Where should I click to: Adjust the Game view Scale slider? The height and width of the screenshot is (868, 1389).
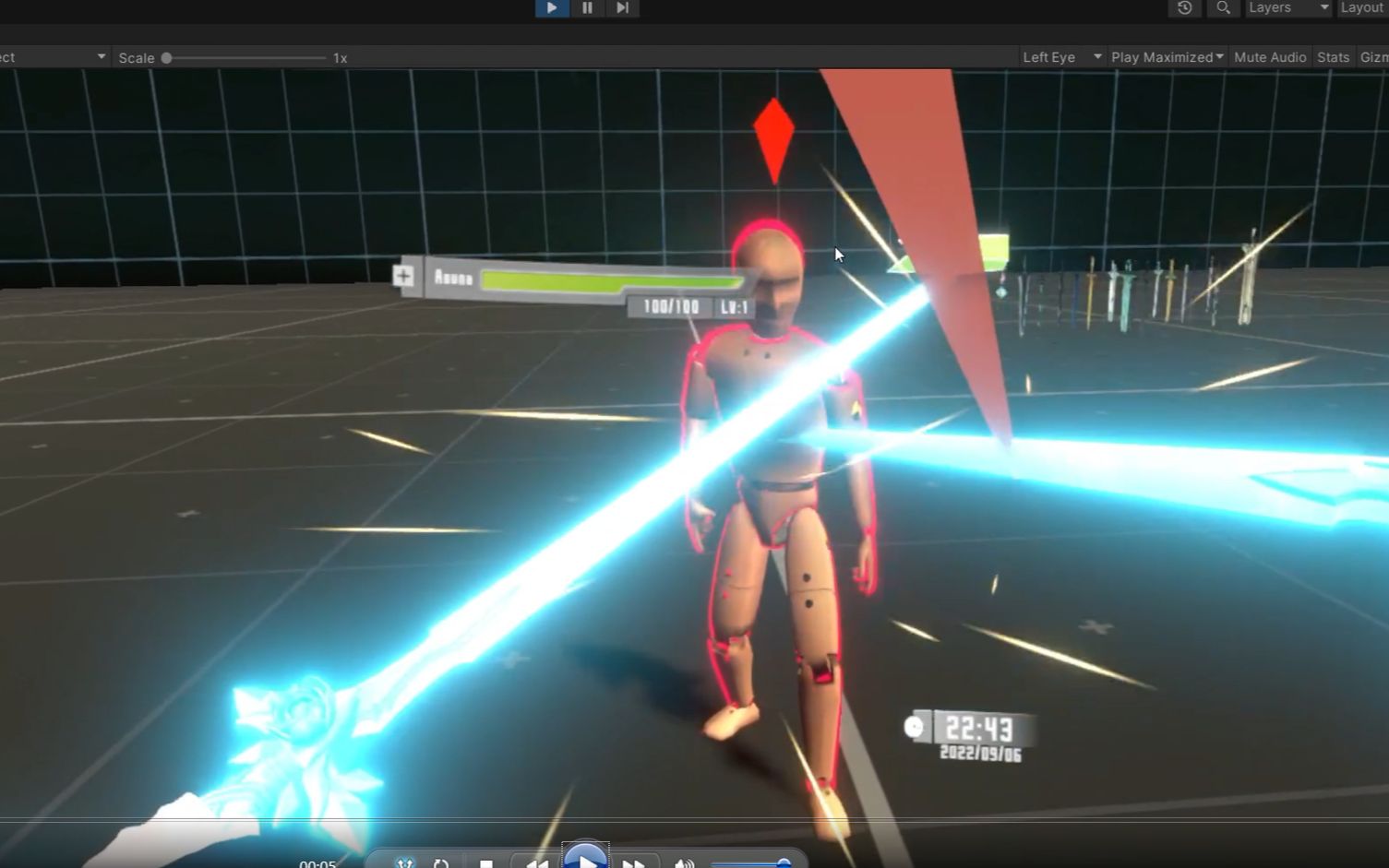click(245, 58)
